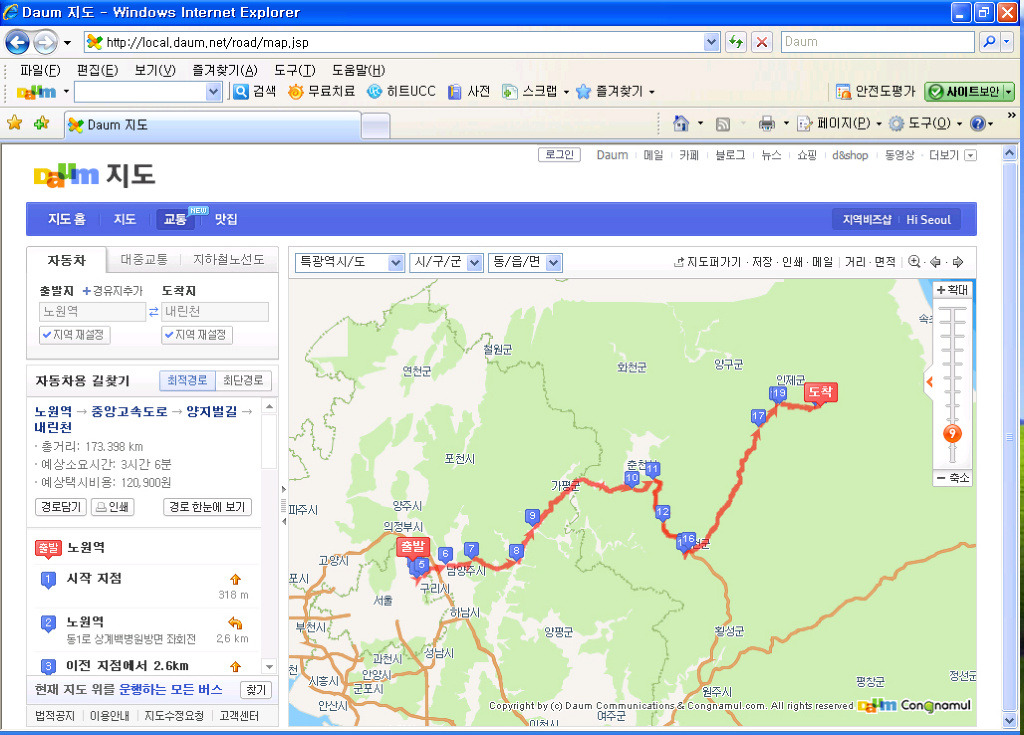Click the magnifier search icon beside Daum box
The image size is (1024, 735).
989,42
